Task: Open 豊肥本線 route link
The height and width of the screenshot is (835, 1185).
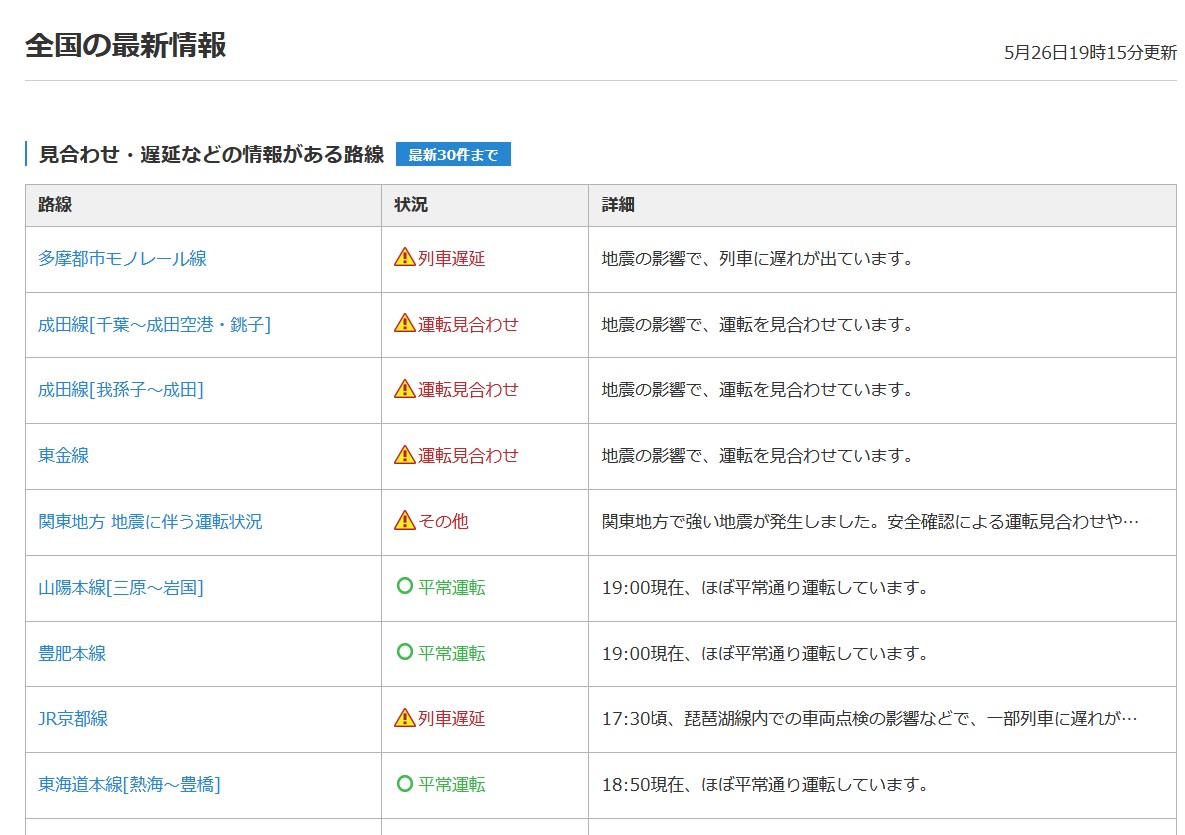Action: [x=72, y=653]
